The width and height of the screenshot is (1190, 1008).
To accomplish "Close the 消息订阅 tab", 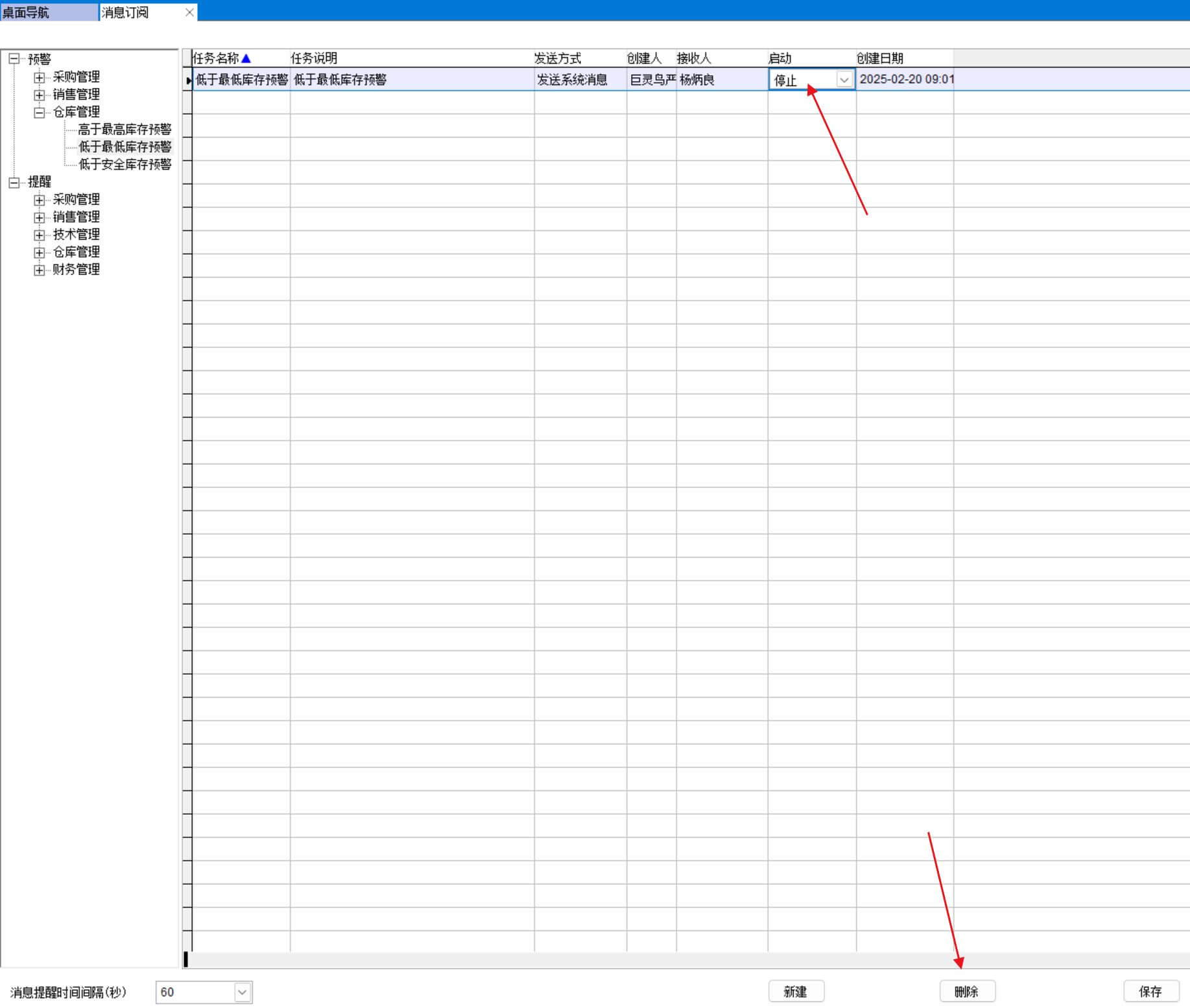I will 189,12.
